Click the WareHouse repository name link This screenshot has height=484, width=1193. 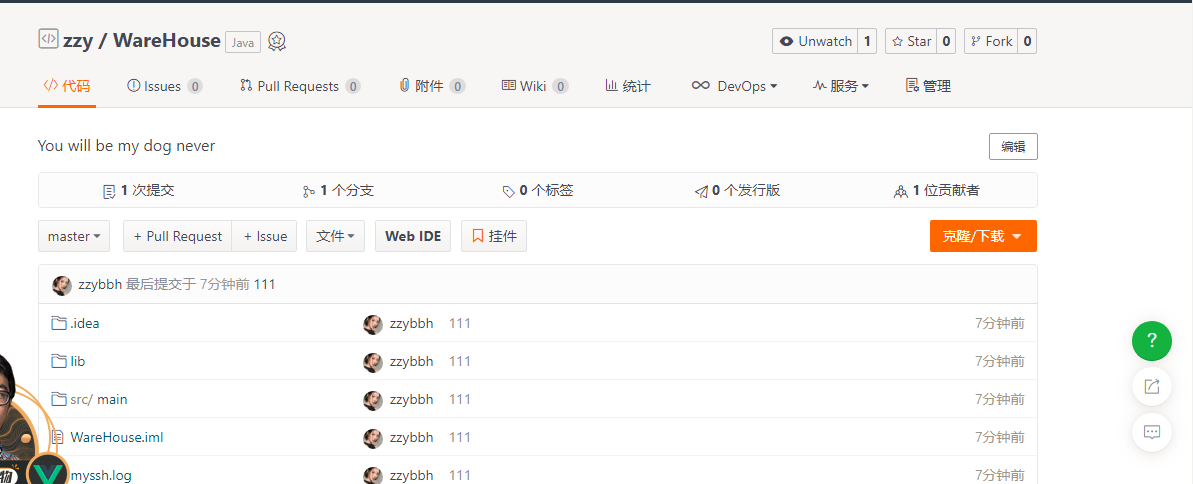167,41
